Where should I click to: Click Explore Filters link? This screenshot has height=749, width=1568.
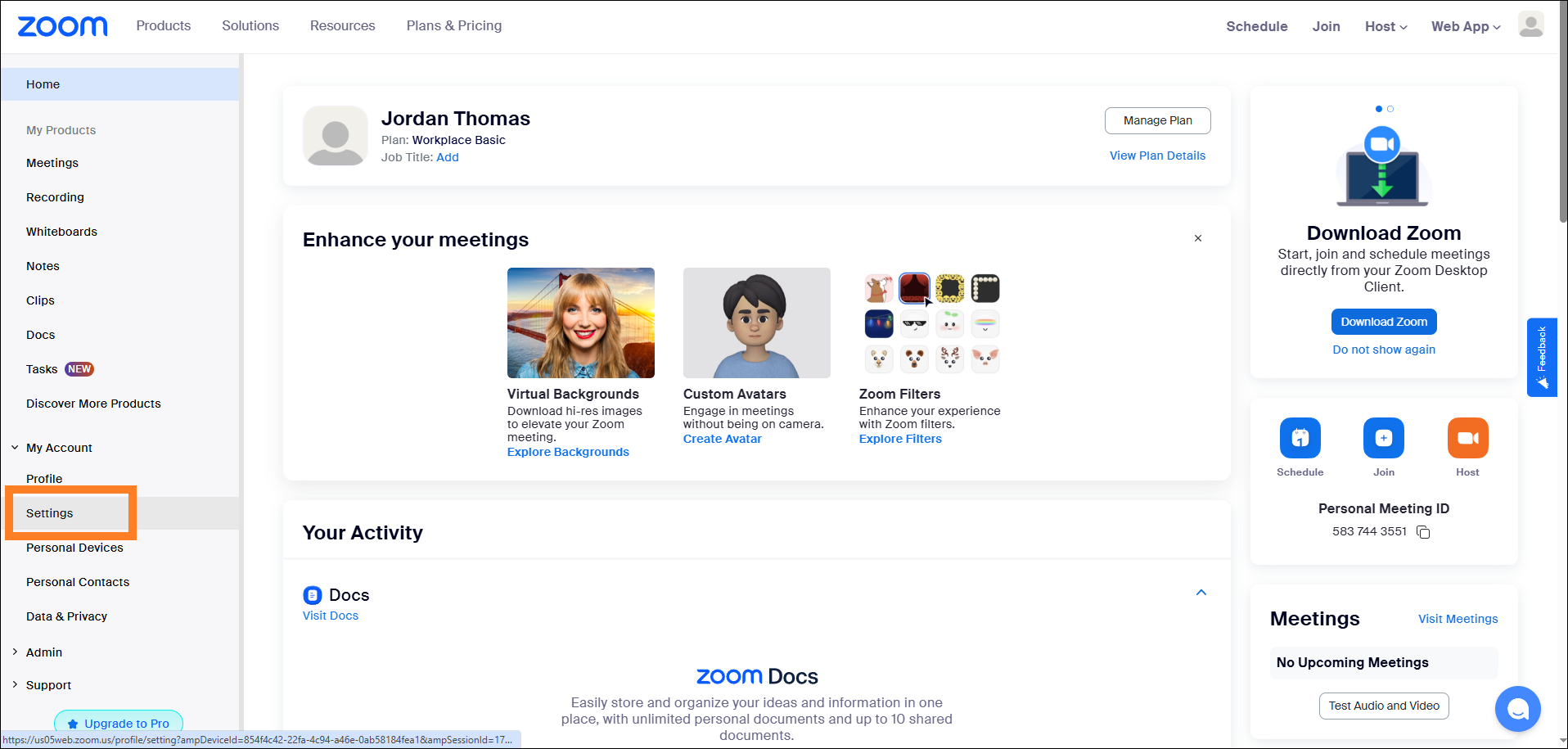point(900,439)
